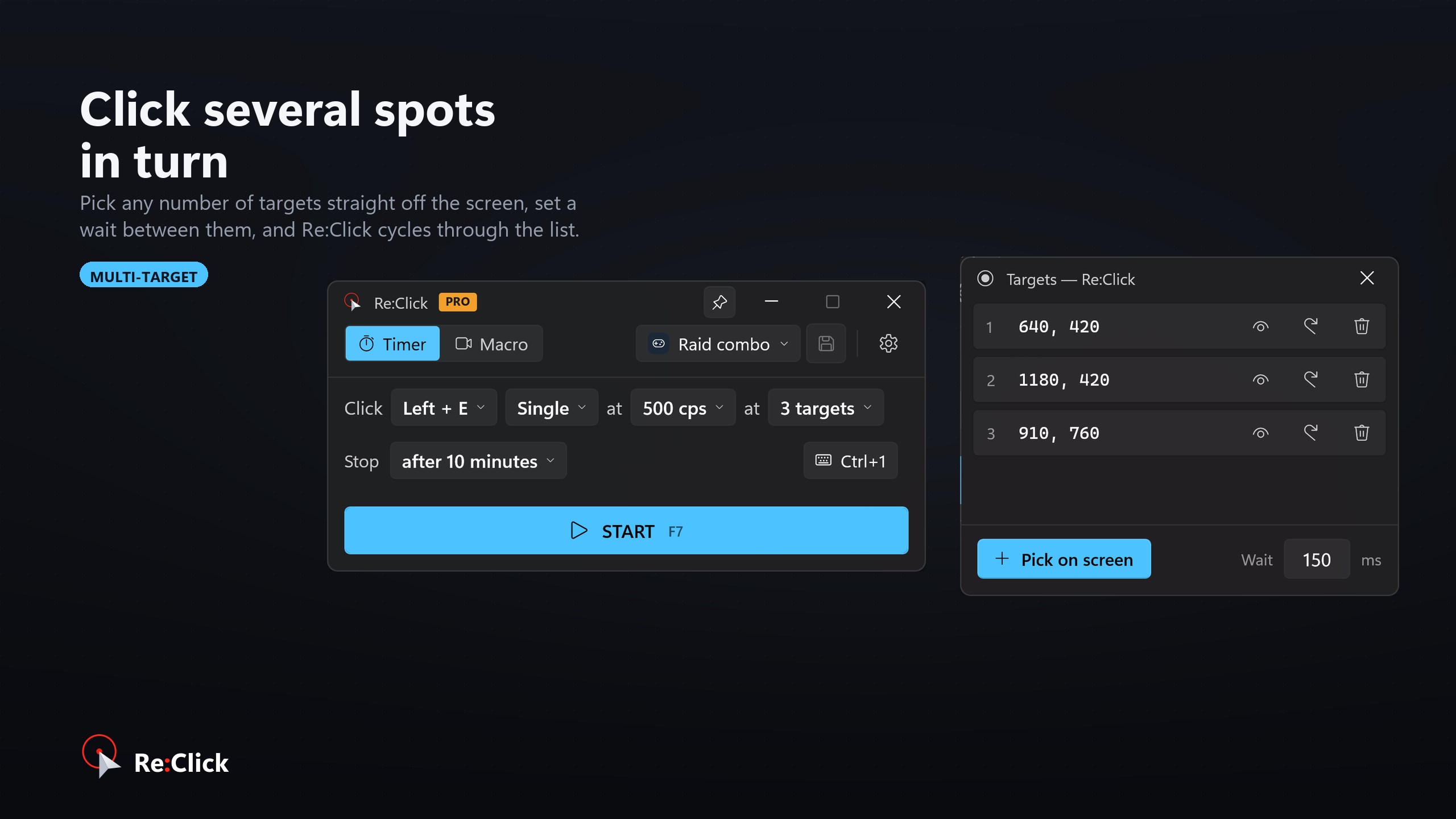Pin the Re:Click window on top
1456x819 pixels.
(719, 302)
